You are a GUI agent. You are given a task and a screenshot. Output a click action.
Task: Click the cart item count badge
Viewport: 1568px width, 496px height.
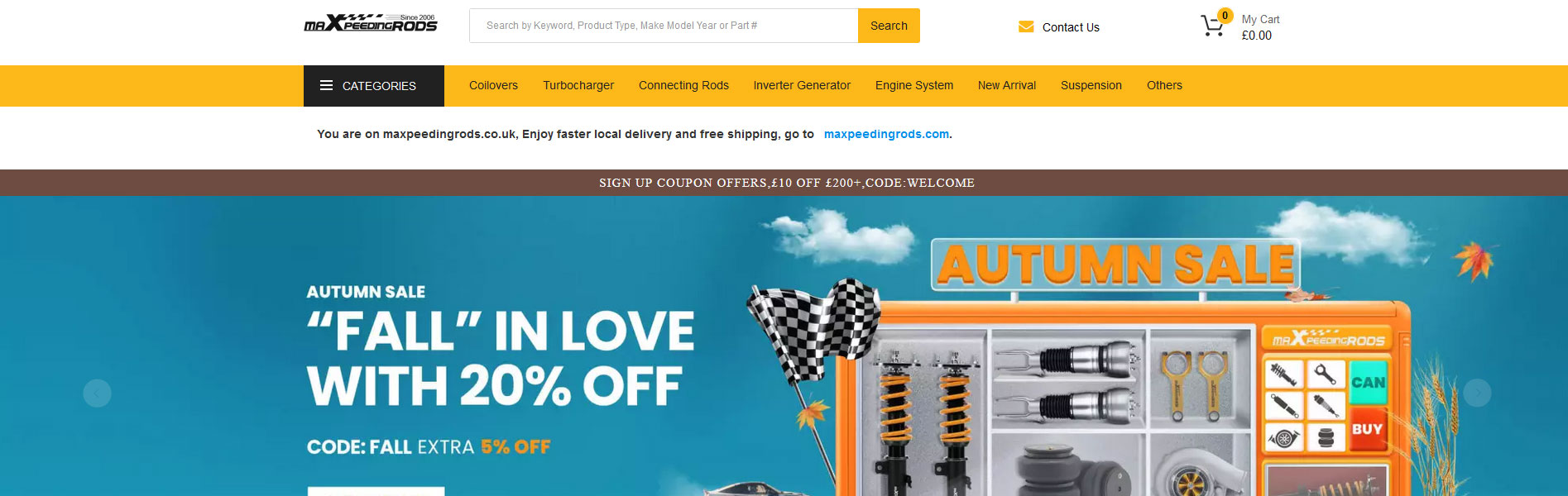click(x=1225, y=15)
